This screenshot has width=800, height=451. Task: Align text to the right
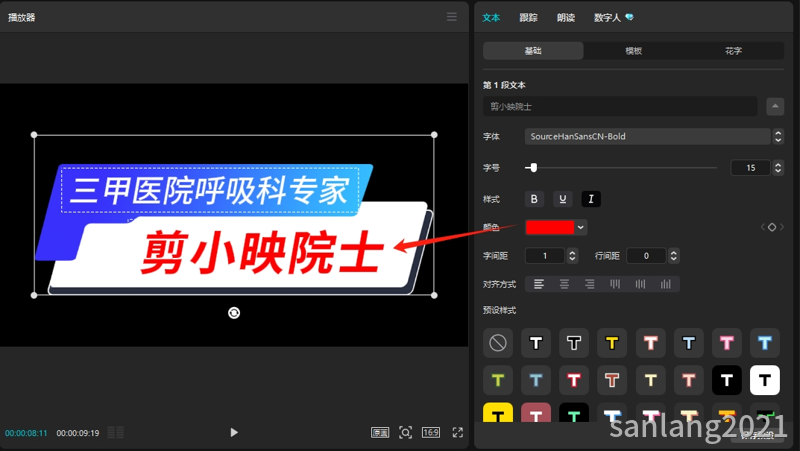(590, 284)
